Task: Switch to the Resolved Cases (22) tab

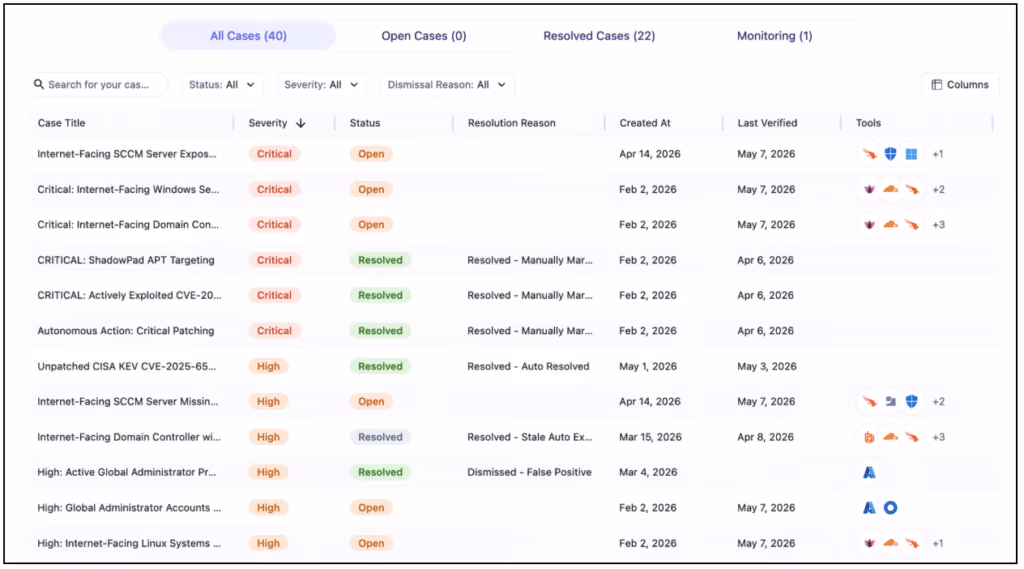Action: 599,36
